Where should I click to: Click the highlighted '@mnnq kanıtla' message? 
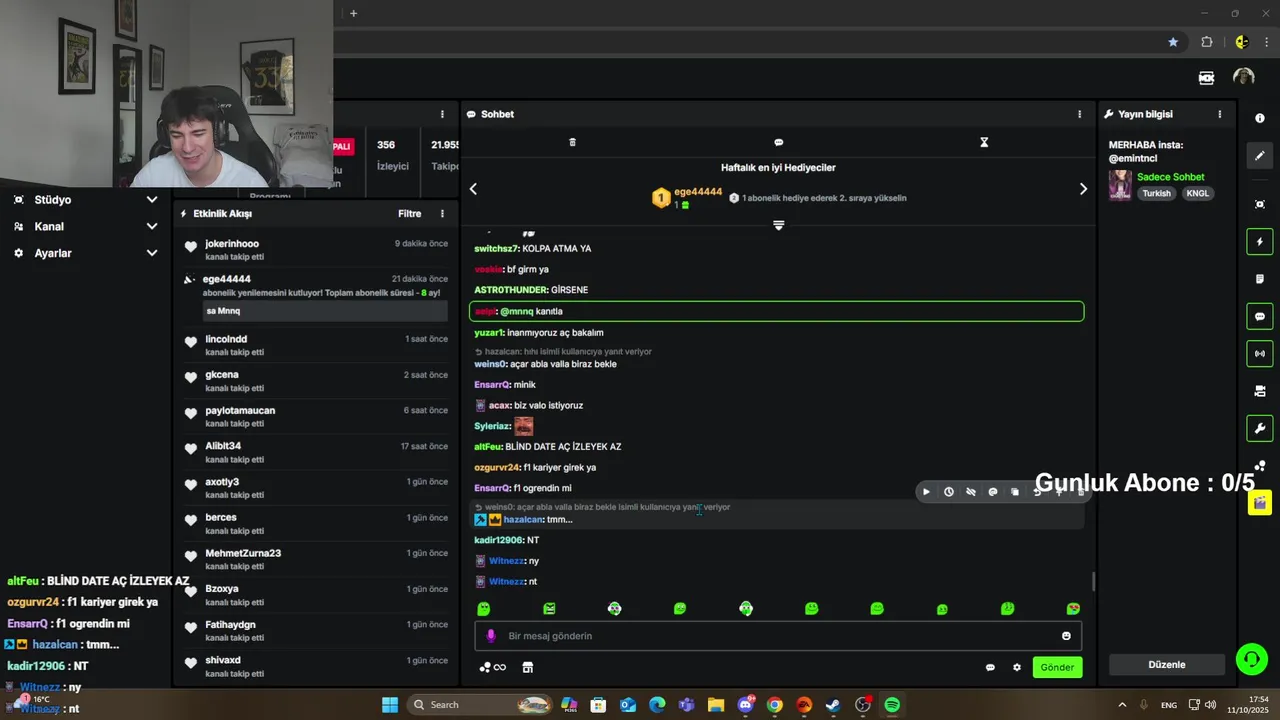776,311
